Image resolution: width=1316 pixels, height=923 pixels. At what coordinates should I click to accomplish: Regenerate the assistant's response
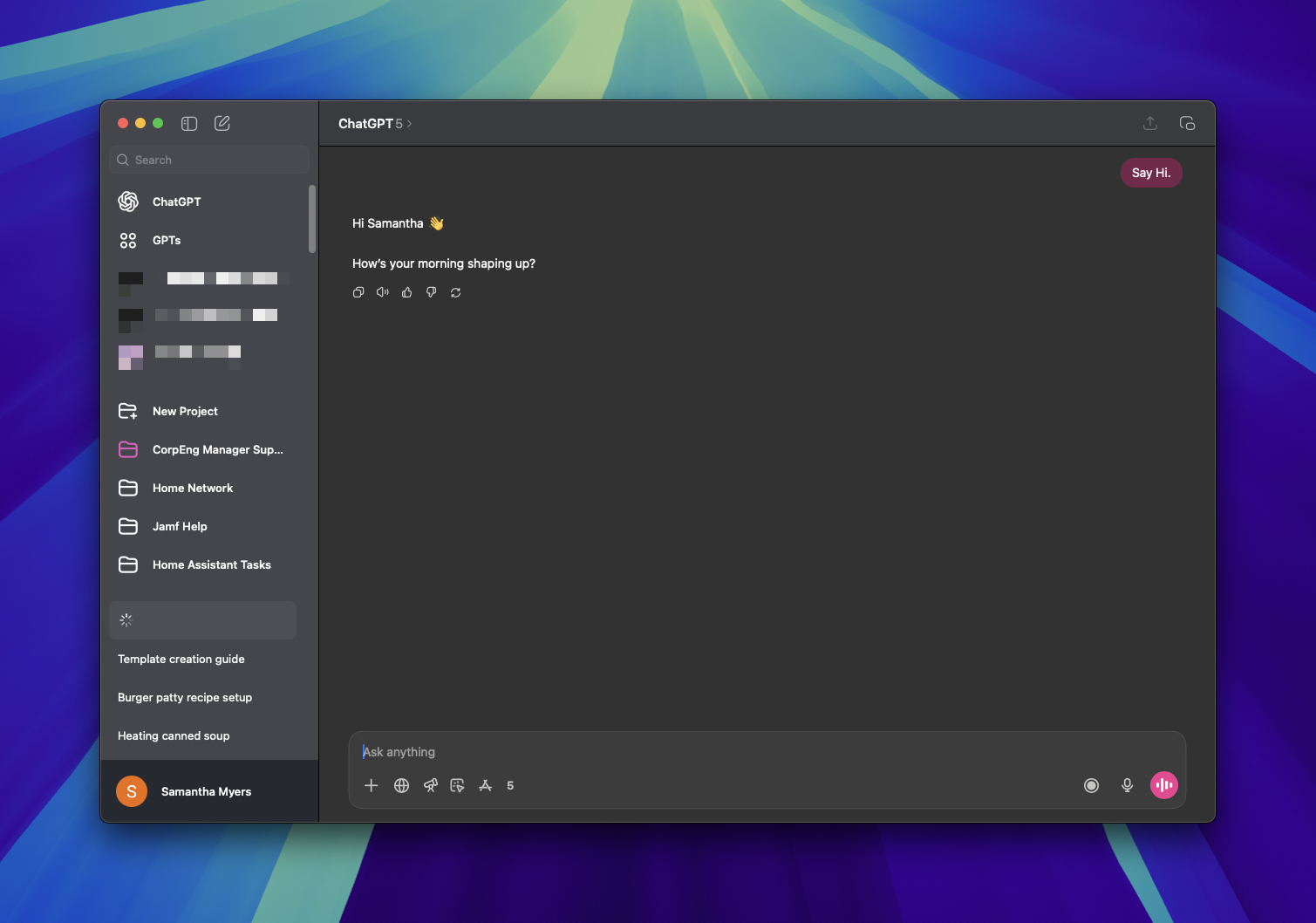coord(456,293)
